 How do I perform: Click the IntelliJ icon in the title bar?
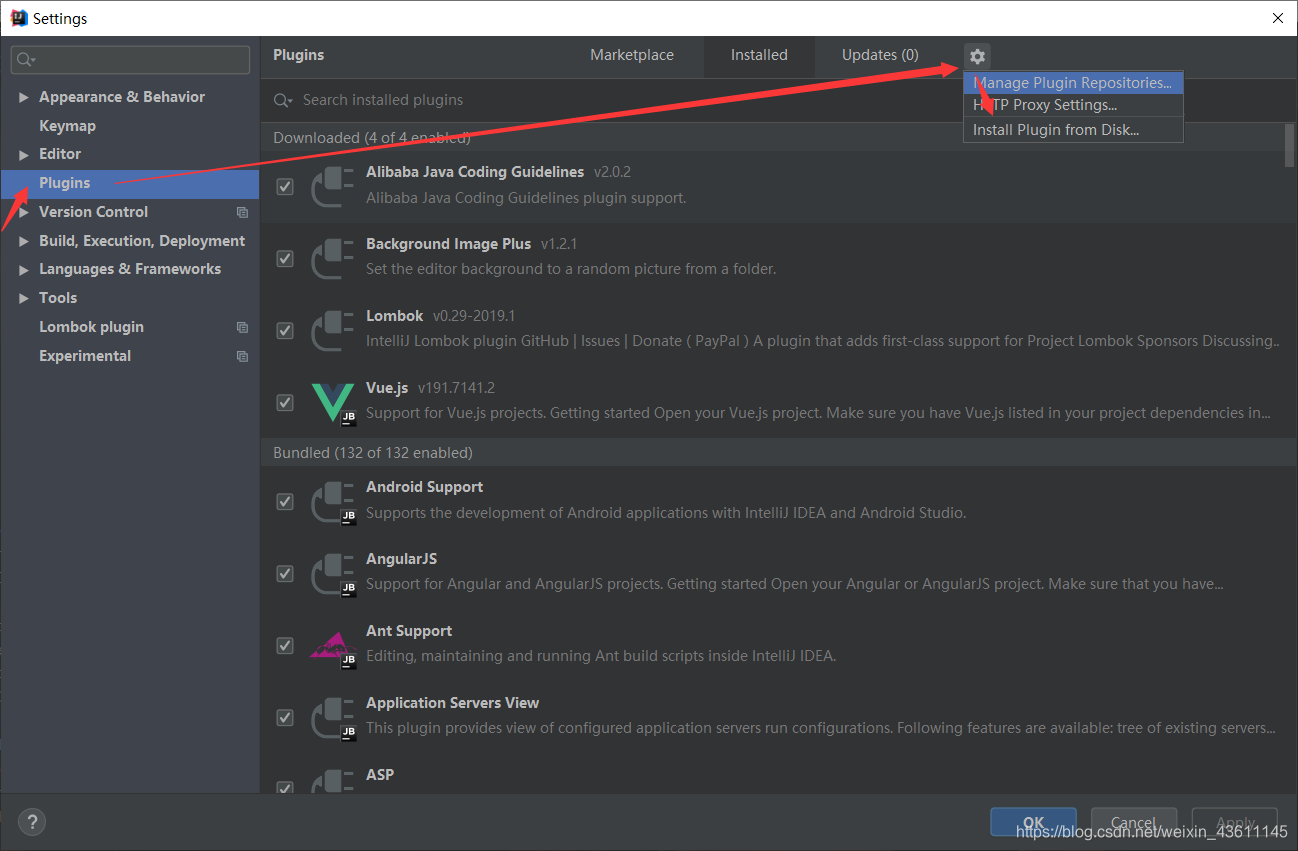click(x=18, y=18)
